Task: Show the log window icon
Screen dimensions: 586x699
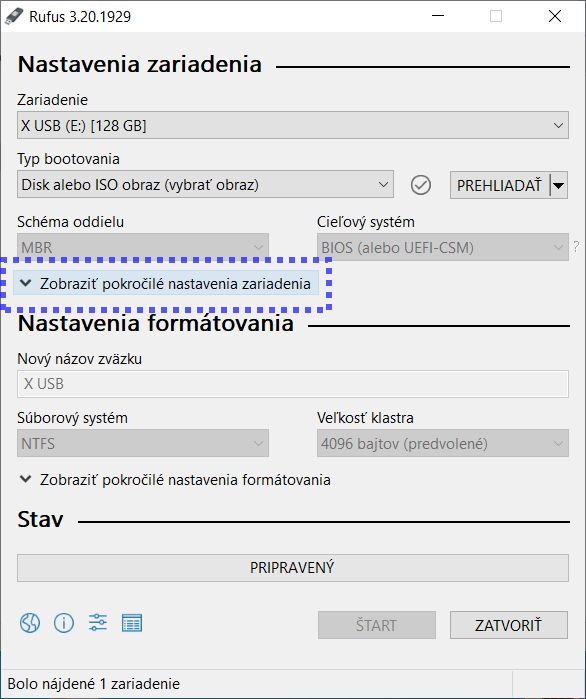Action: [x=132, y=623]
